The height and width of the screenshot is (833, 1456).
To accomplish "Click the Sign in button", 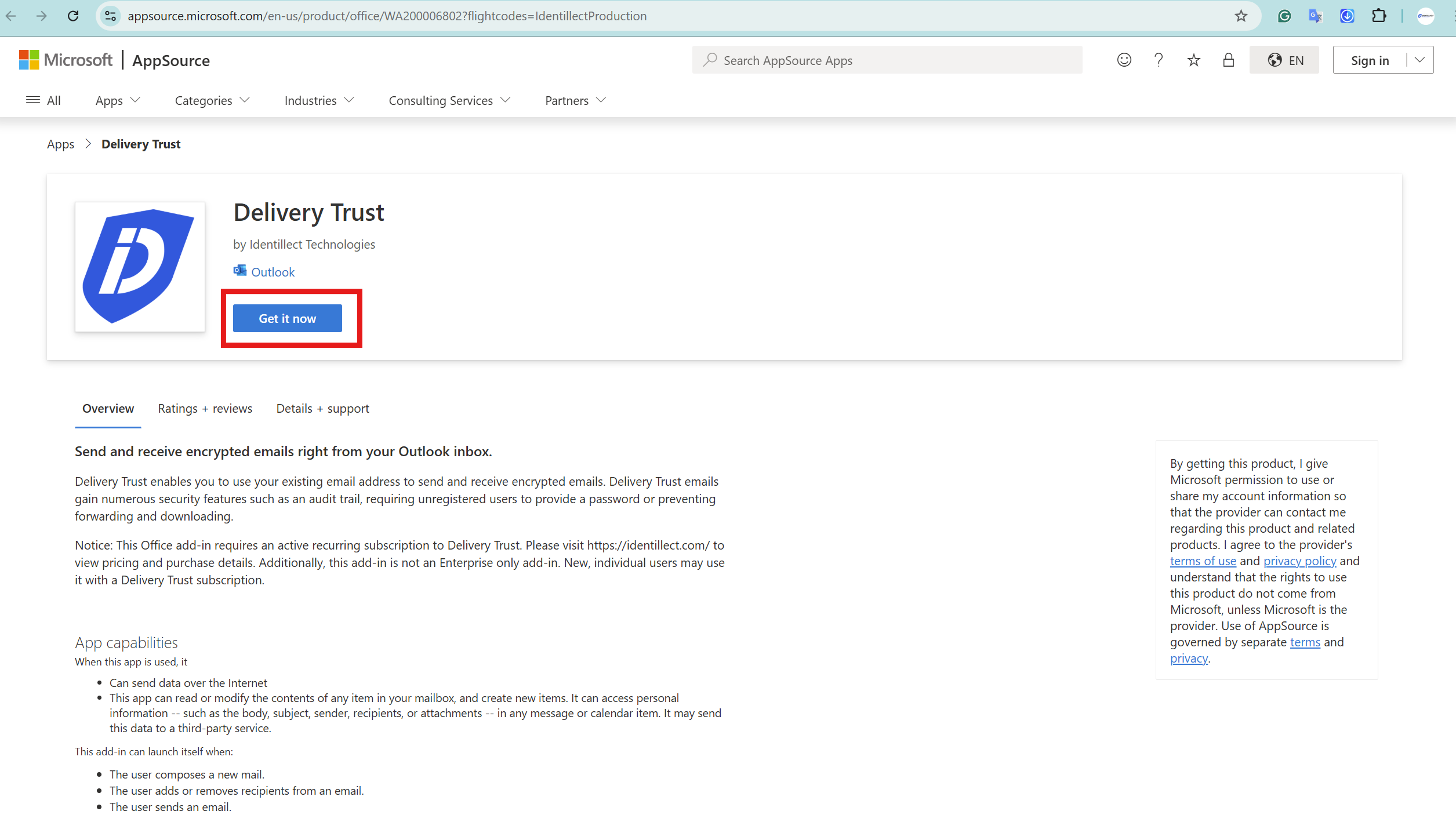I will [x=1370, y=60].
